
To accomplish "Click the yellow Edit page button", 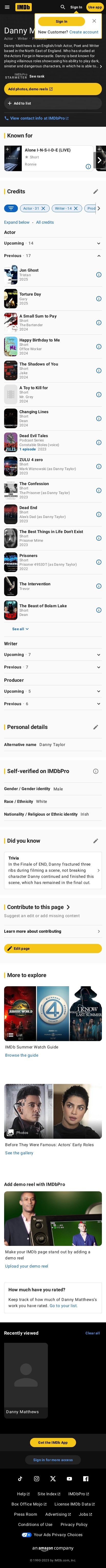I will 53,948.
